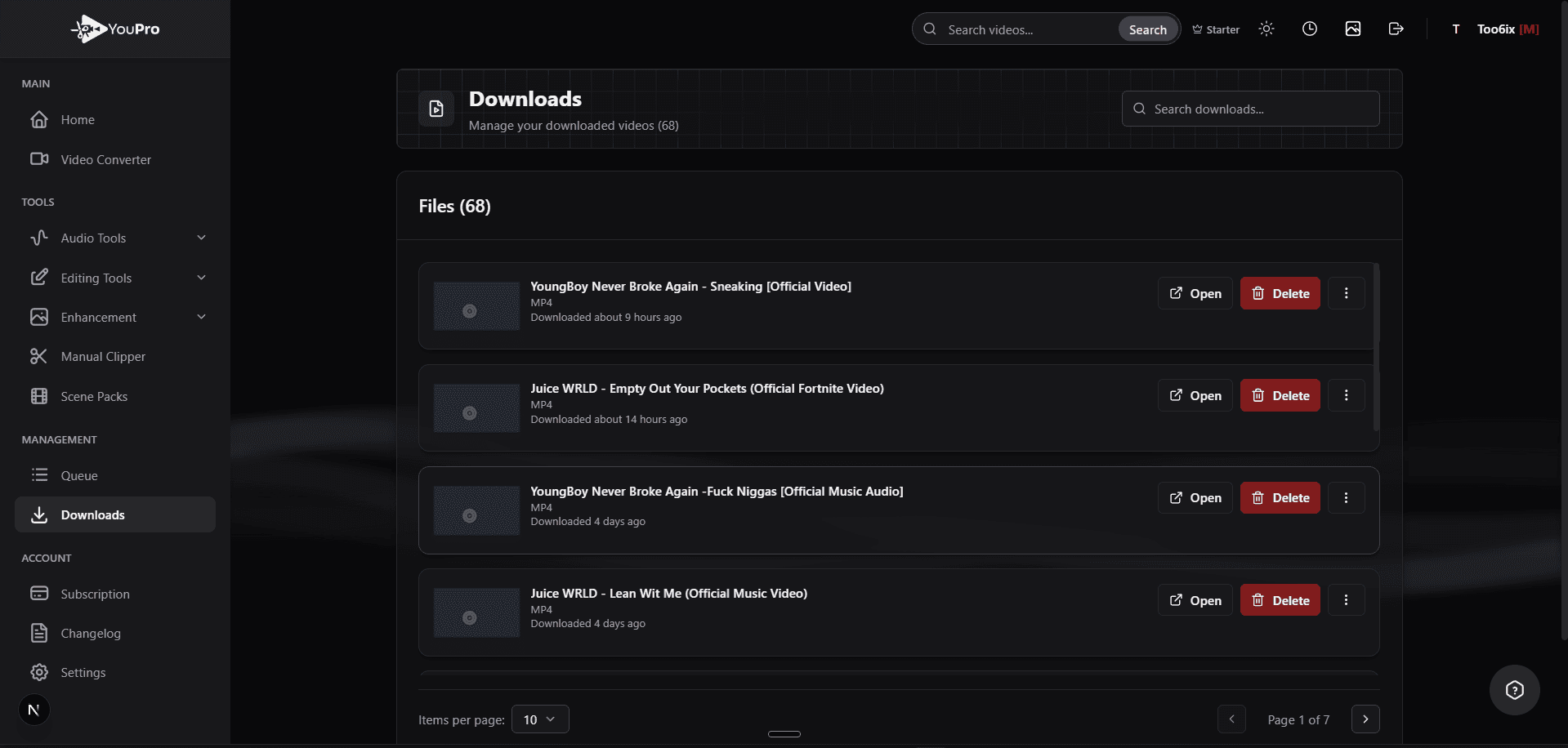1568x748 pixels.
Task: Open Empty Out Your Pockets video
Action: tap(1195, 395)
